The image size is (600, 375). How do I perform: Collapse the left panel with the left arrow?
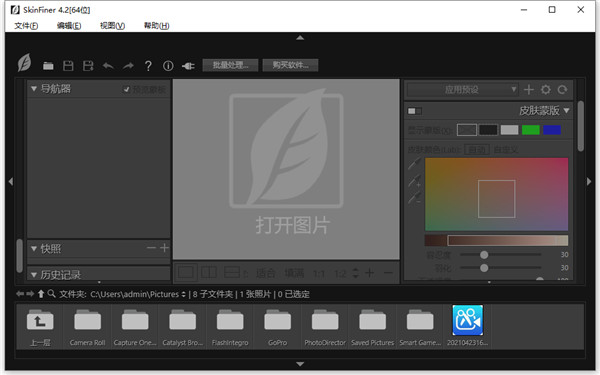pos(11,181)
